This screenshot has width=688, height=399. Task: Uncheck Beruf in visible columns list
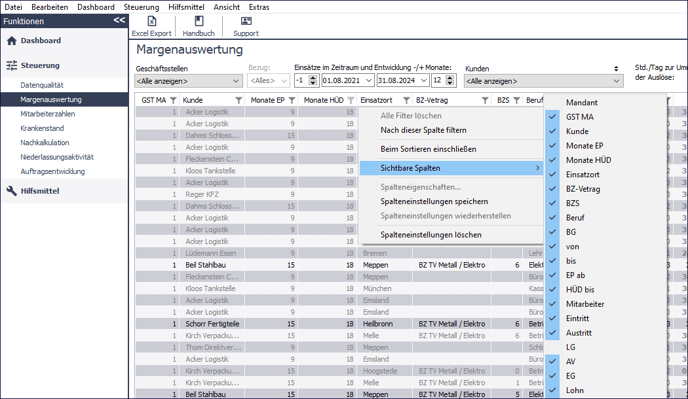[552, 218]
